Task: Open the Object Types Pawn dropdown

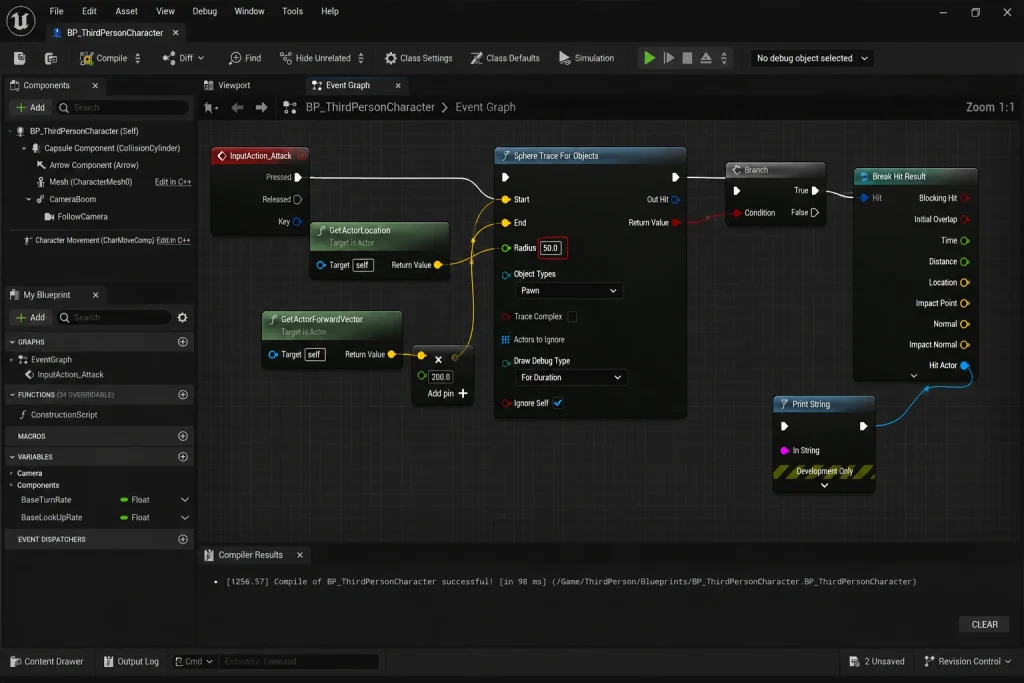Action: pos(568,291)
